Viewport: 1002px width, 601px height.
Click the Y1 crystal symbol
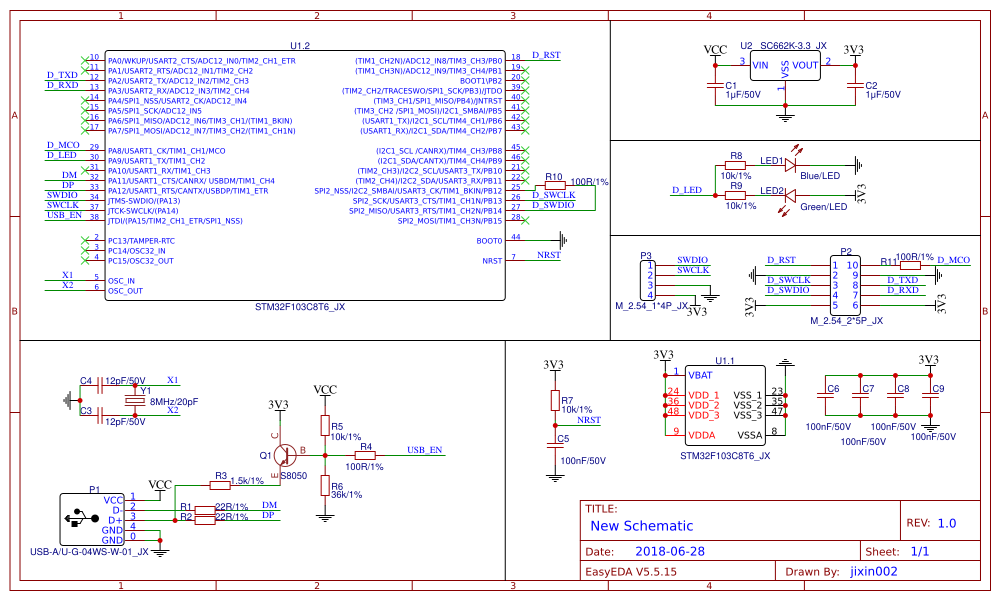click(135, 400)
